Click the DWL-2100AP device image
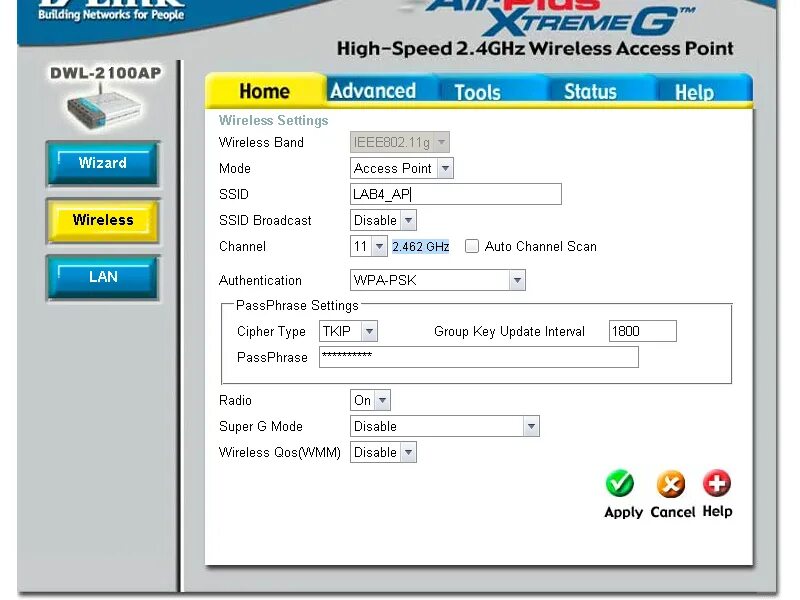 [104, 108]
